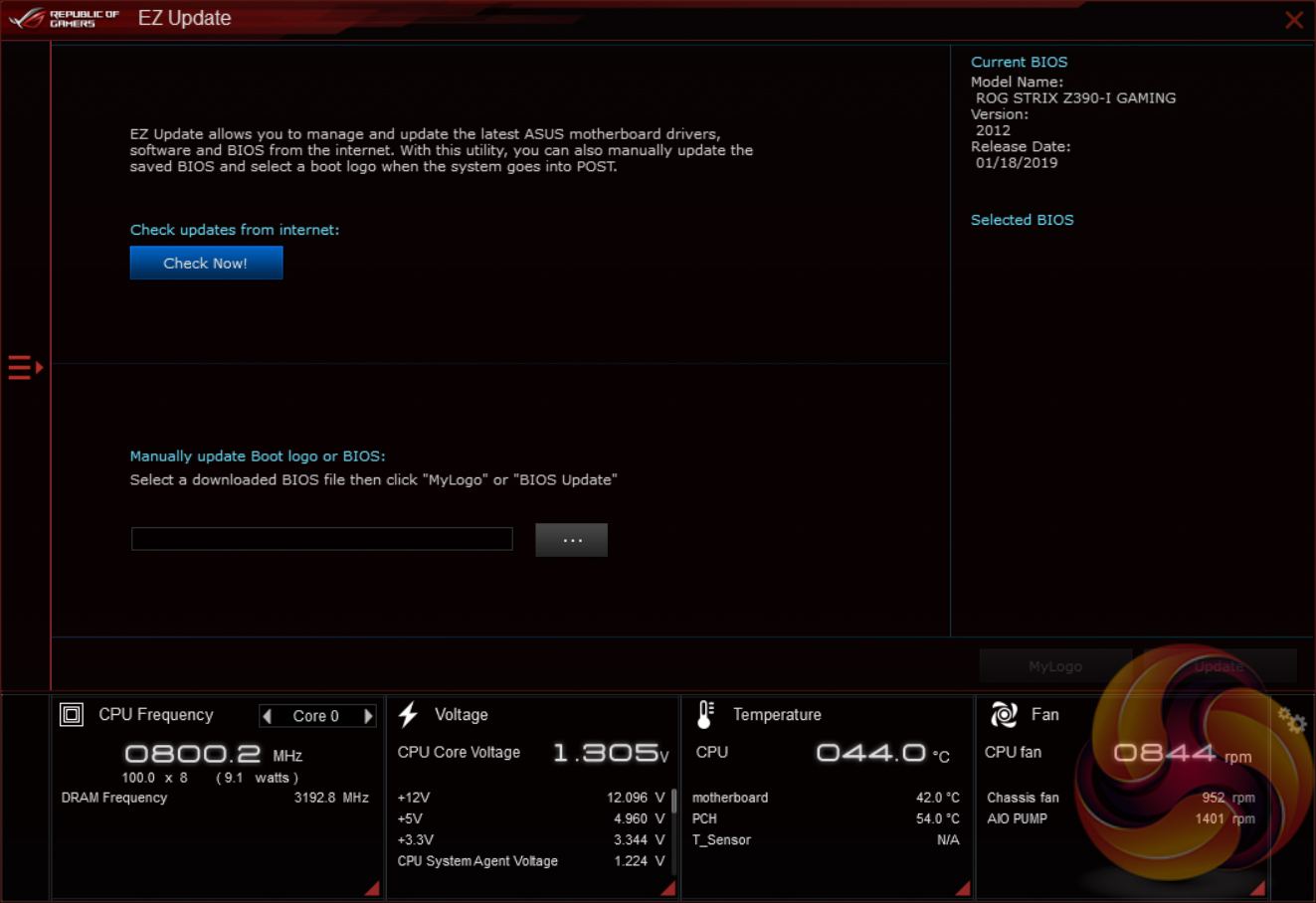Click the Temperature thermometer icon
1316x903 pixels.
click(705, 715)
